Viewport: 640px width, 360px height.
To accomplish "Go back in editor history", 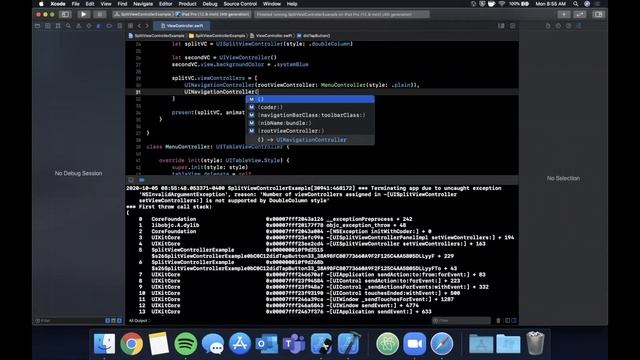I will (x=139, y=26).
